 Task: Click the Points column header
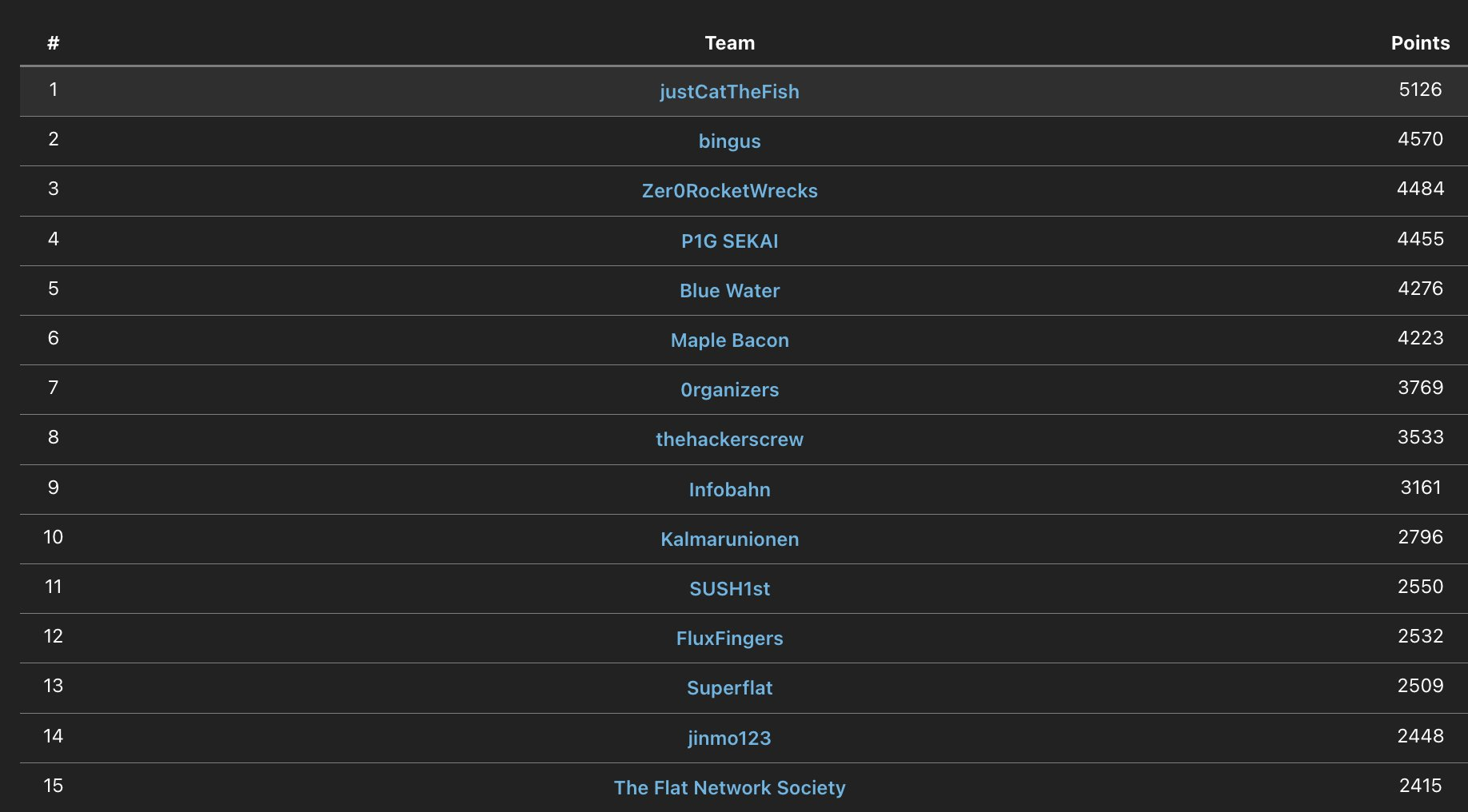click(x=1420, y=43)
